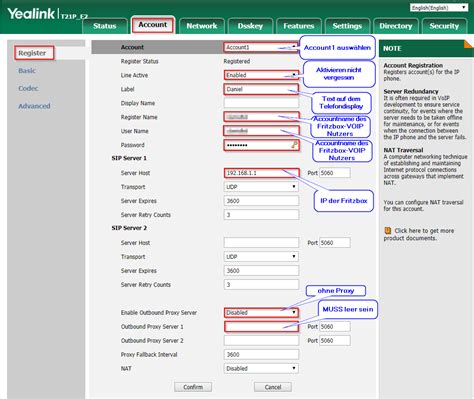Go to the Network tab
Screen dimensions: 474x399
click(x=202, y=26)
